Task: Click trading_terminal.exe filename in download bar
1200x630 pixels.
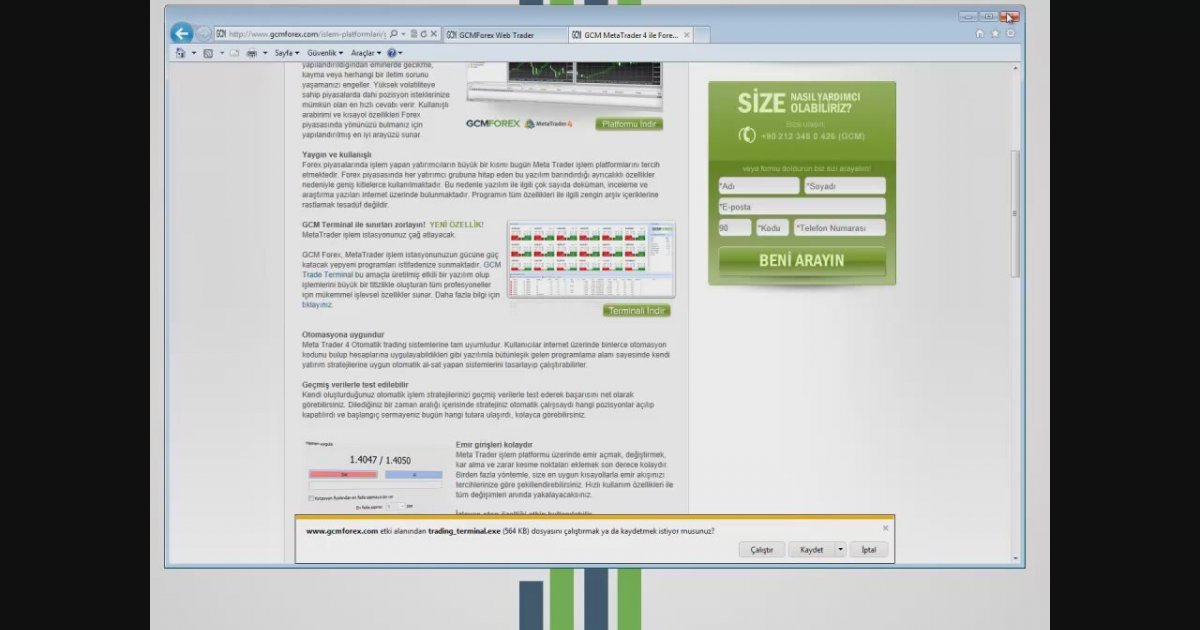Action: (464, 531)
